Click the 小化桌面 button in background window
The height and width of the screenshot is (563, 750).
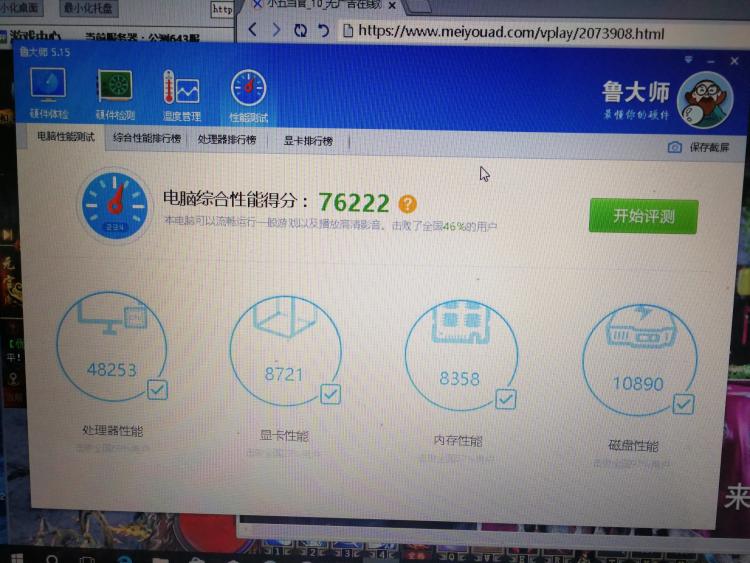(20, 8)
